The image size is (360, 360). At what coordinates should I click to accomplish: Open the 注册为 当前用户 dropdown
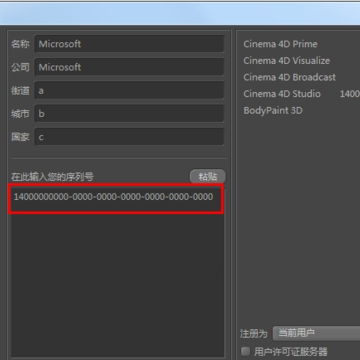(316, 333)
